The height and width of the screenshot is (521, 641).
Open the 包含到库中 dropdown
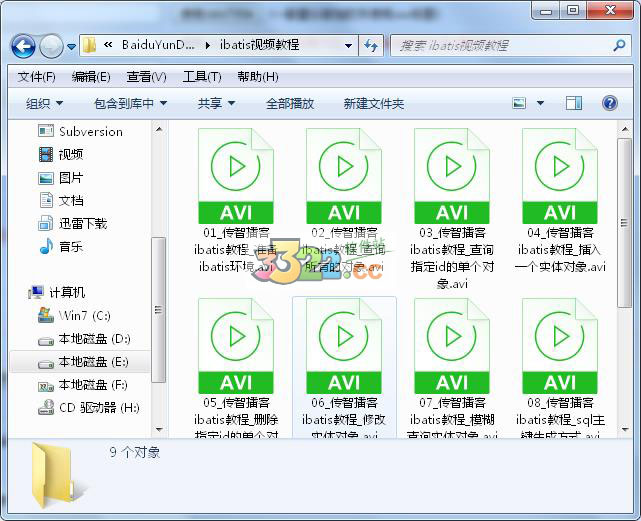click(x=130, y=103)
